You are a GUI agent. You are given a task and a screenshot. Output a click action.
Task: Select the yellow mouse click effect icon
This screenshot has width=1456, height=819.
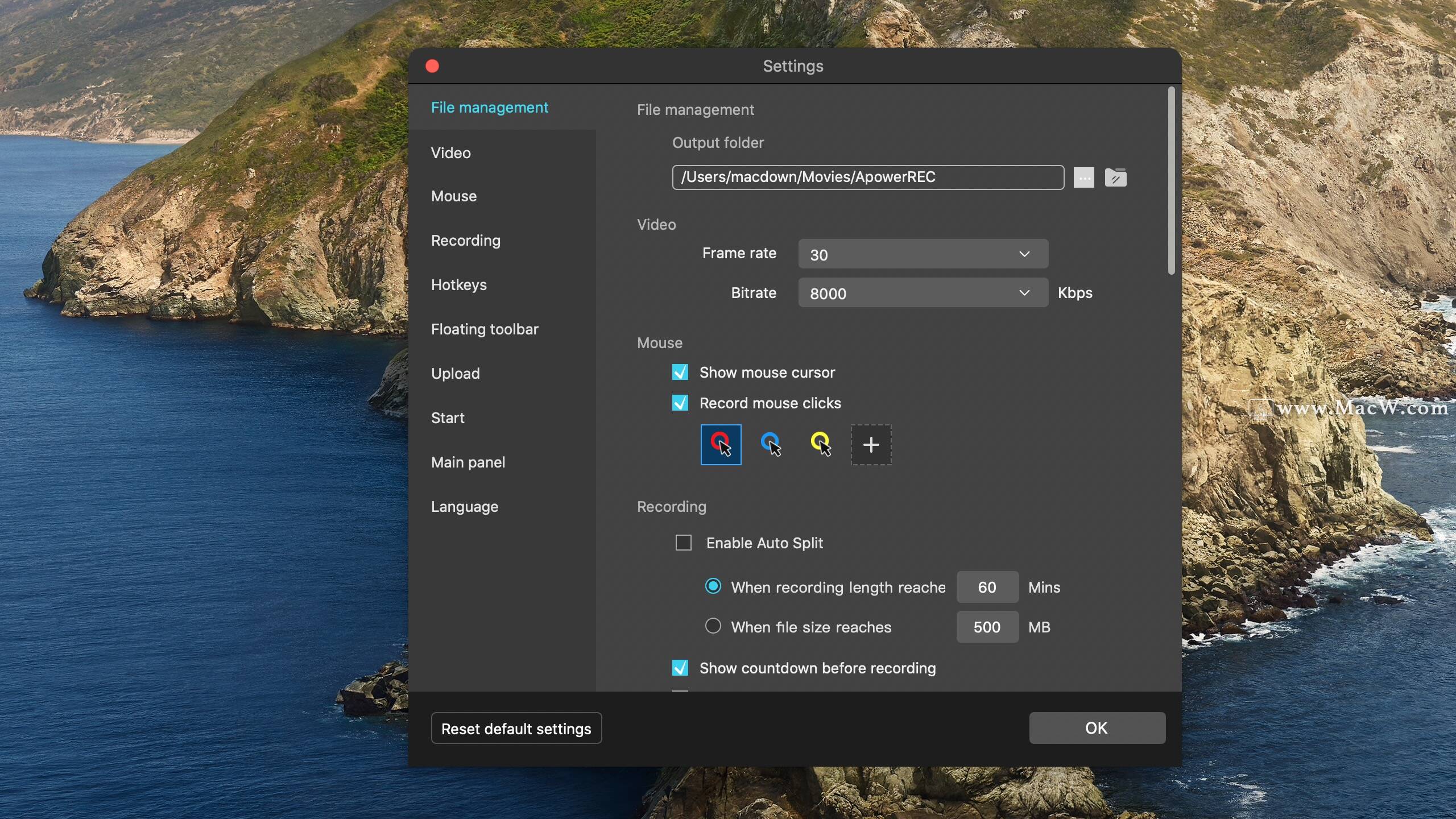[820, 443]
